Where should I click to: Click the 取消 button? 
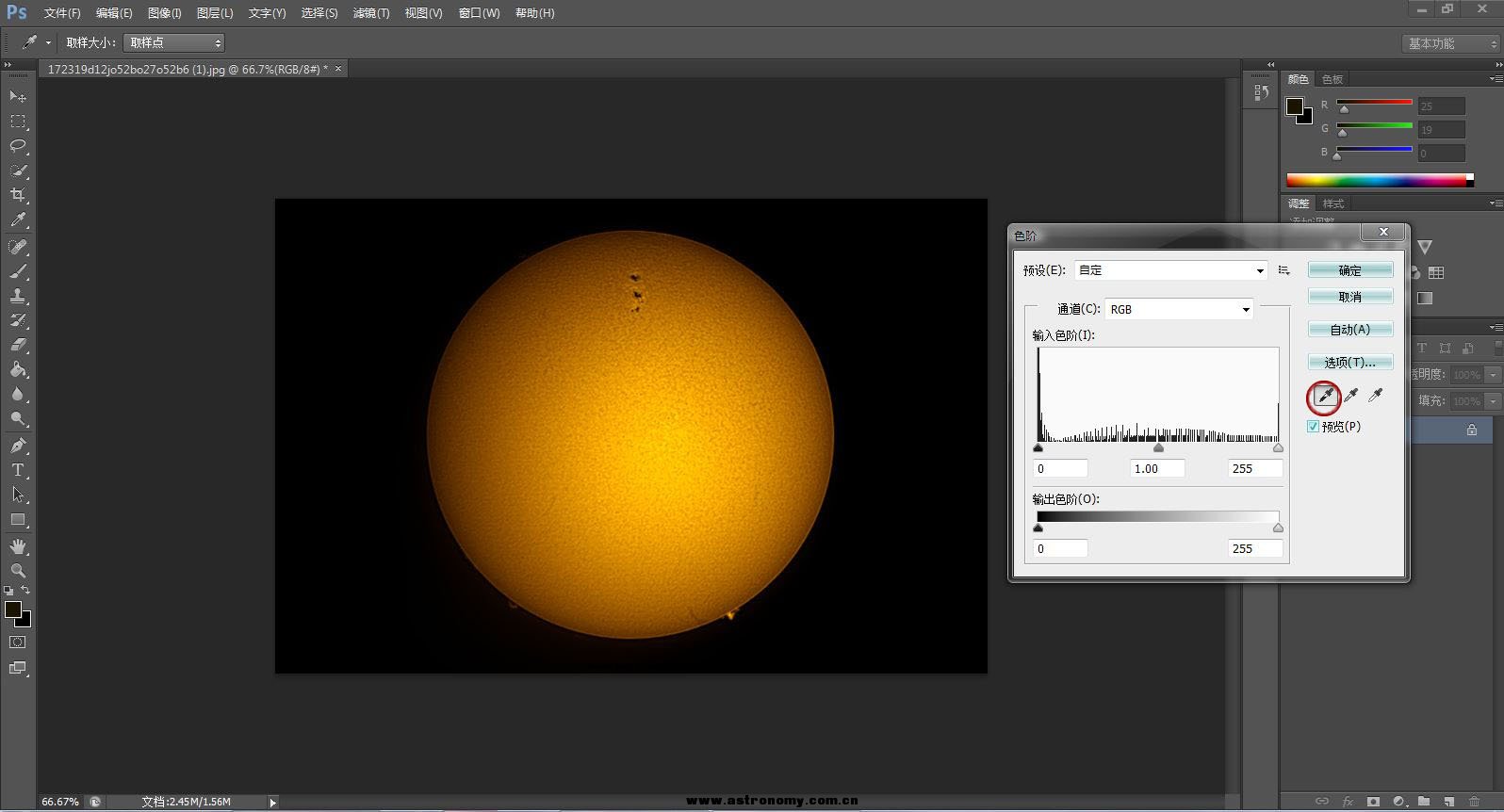tap(1350, 297)
